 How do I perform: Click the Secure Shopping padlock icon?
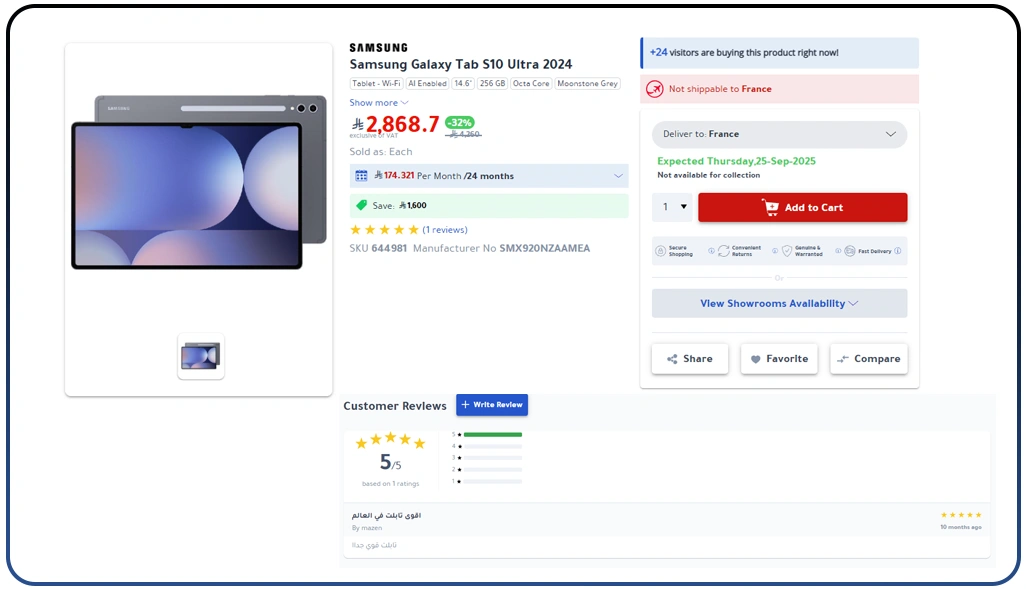coord(660,251)
